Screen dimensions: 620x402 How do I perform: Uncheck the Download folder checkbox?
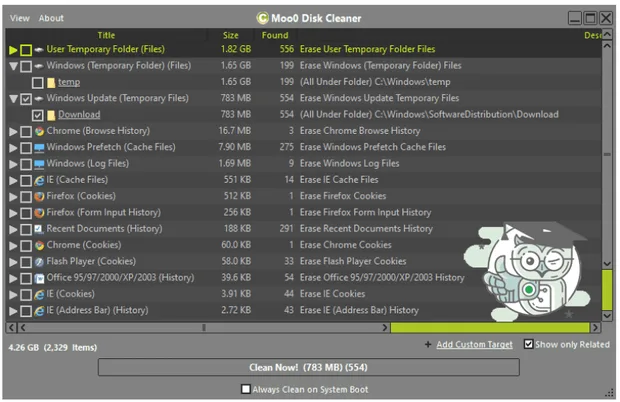coord(38,115)
